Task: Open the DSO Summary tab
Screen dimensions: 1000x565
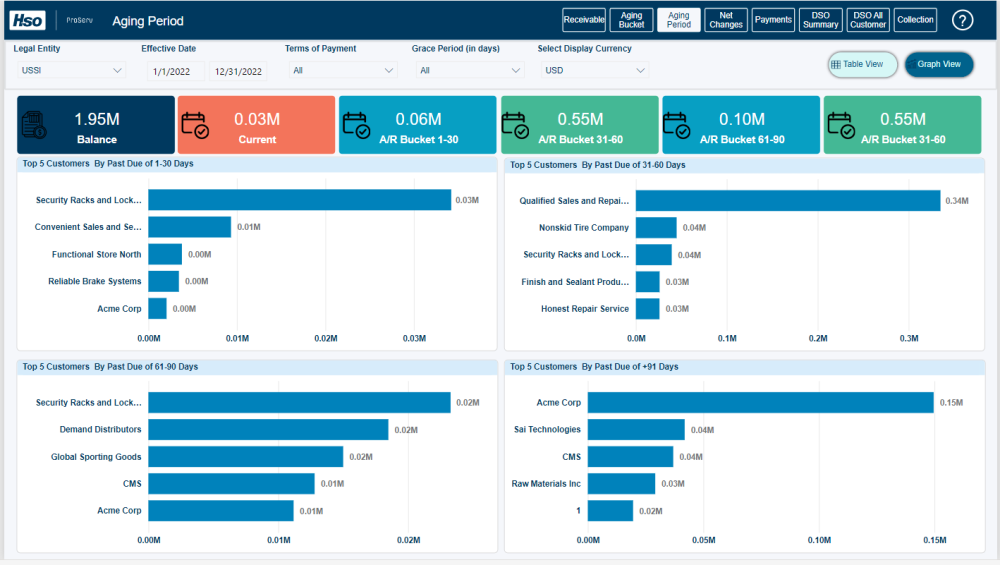Action: click(x=821, y=20)
